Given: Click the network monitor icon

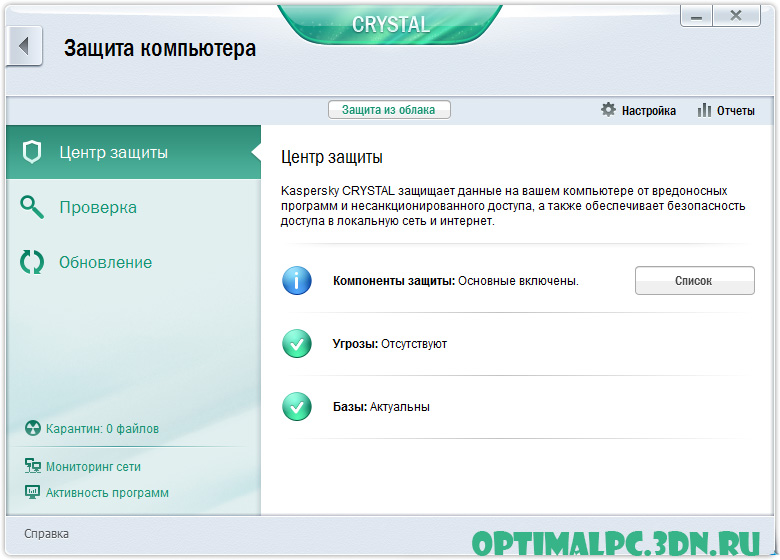Looking at the screenshot, I should point(33,466).
